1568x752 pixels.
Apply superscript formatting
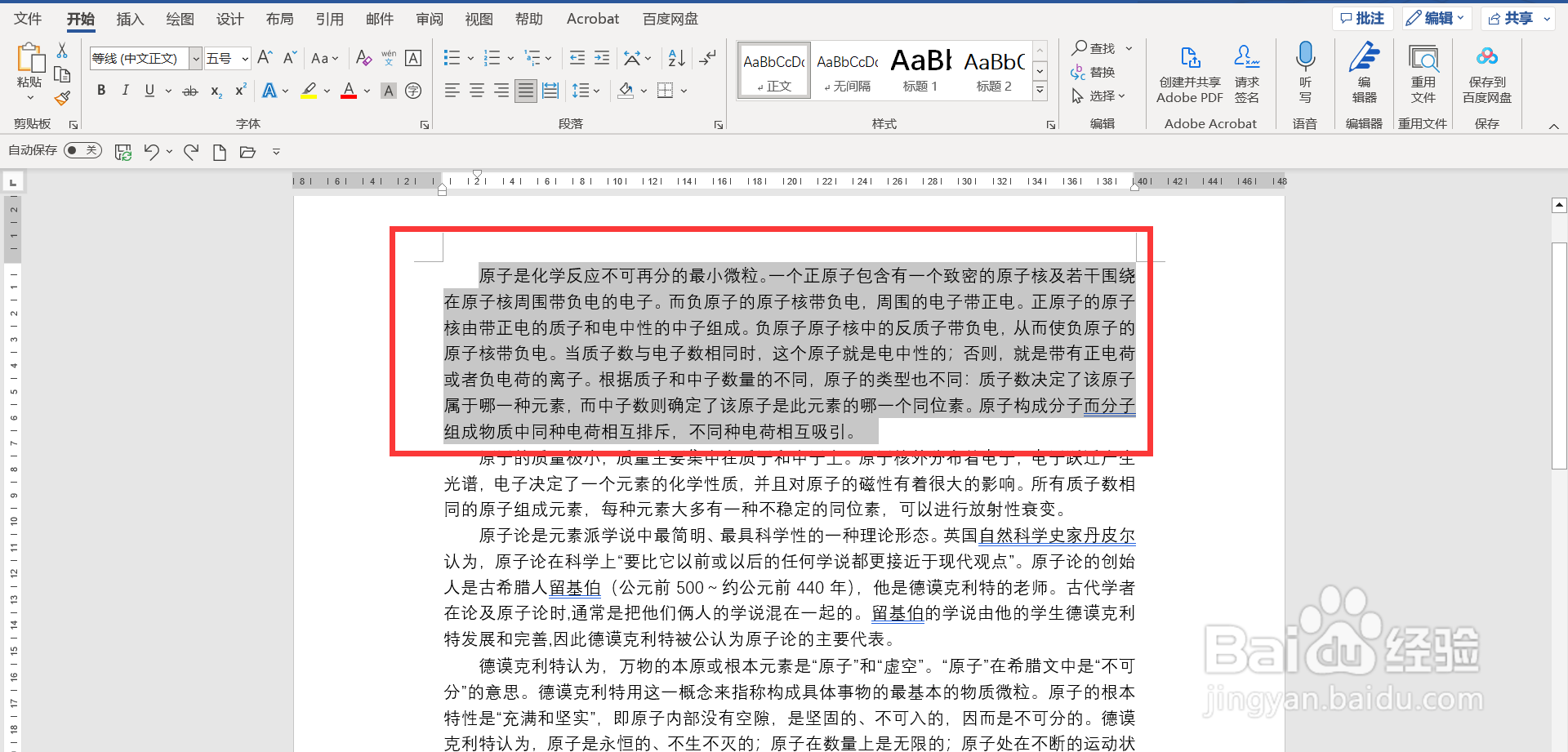[240, 91]
